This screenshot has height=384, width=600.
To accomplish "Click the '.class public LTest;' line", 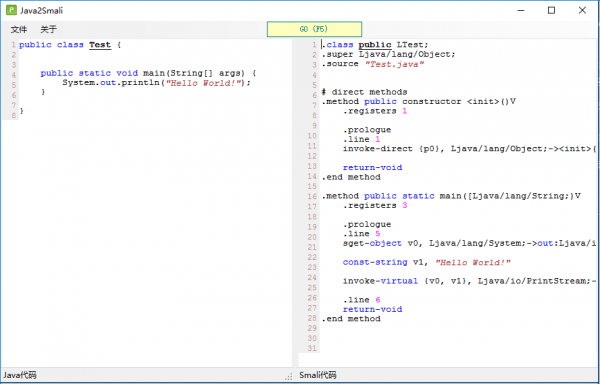I will click(x=375, y=45).
